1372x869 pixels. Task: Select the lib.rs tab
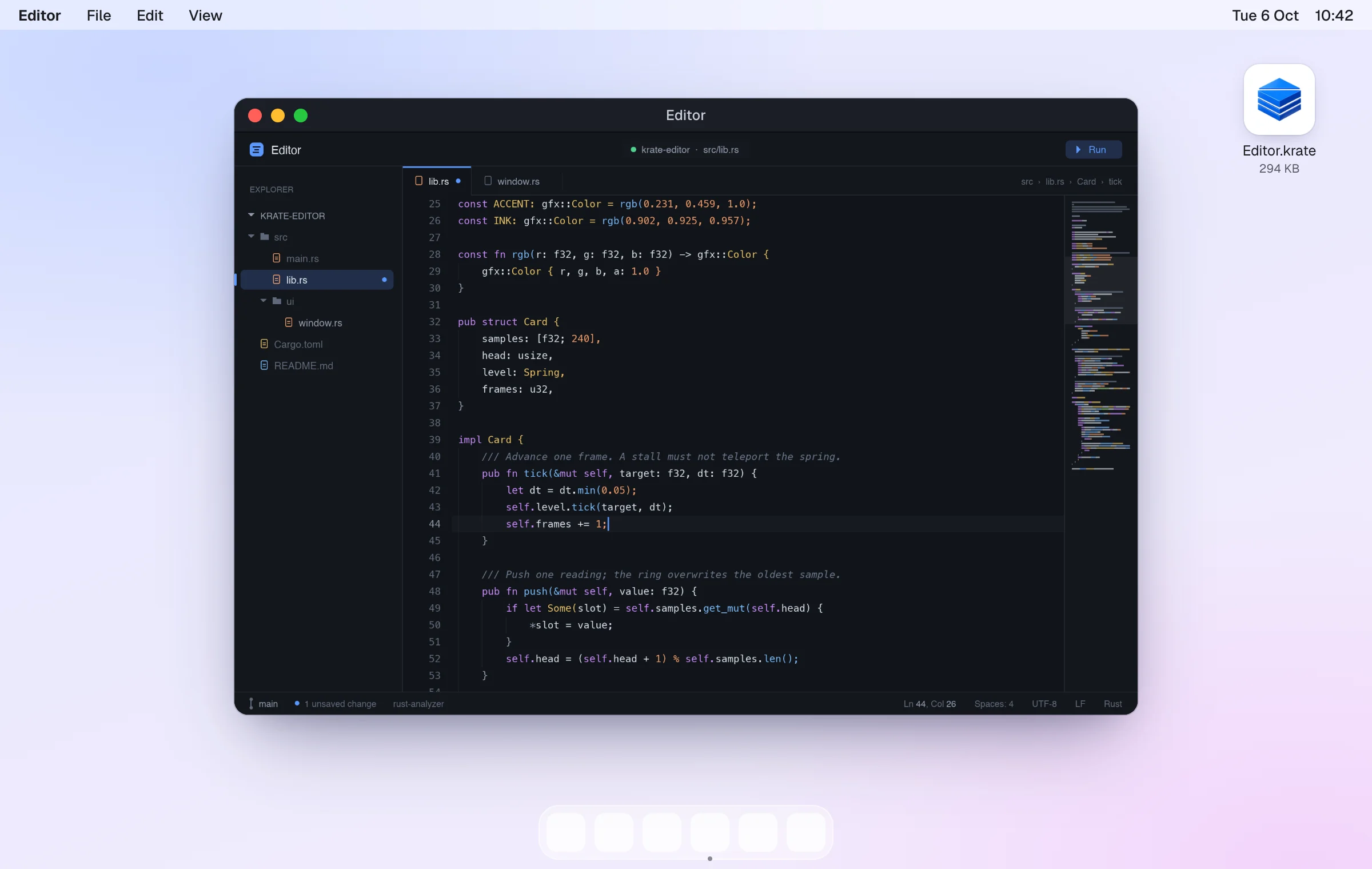pyautogui.click(x=437, y=181)
